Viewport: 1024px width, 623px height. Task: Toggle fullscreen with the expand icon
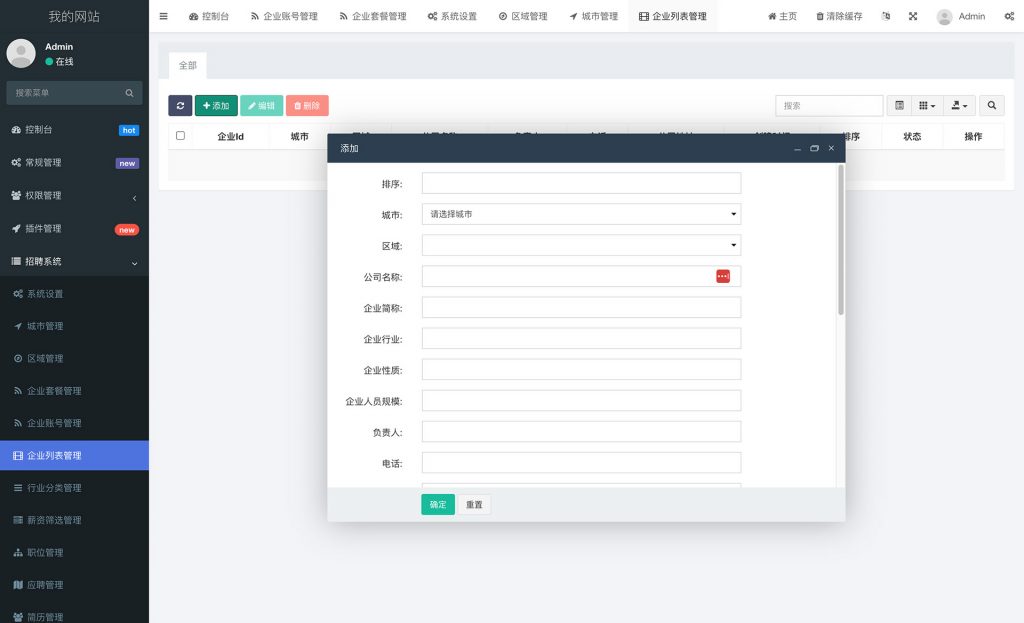tap(912, 16)
